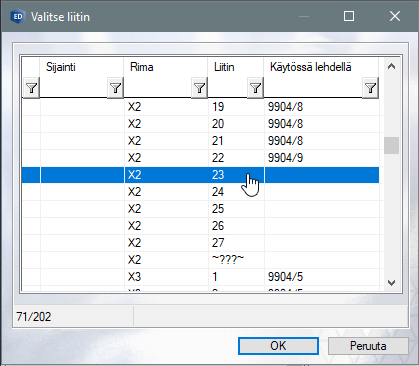Select the row with connector 21
This screenshot has height=366, width=419.
201,141
